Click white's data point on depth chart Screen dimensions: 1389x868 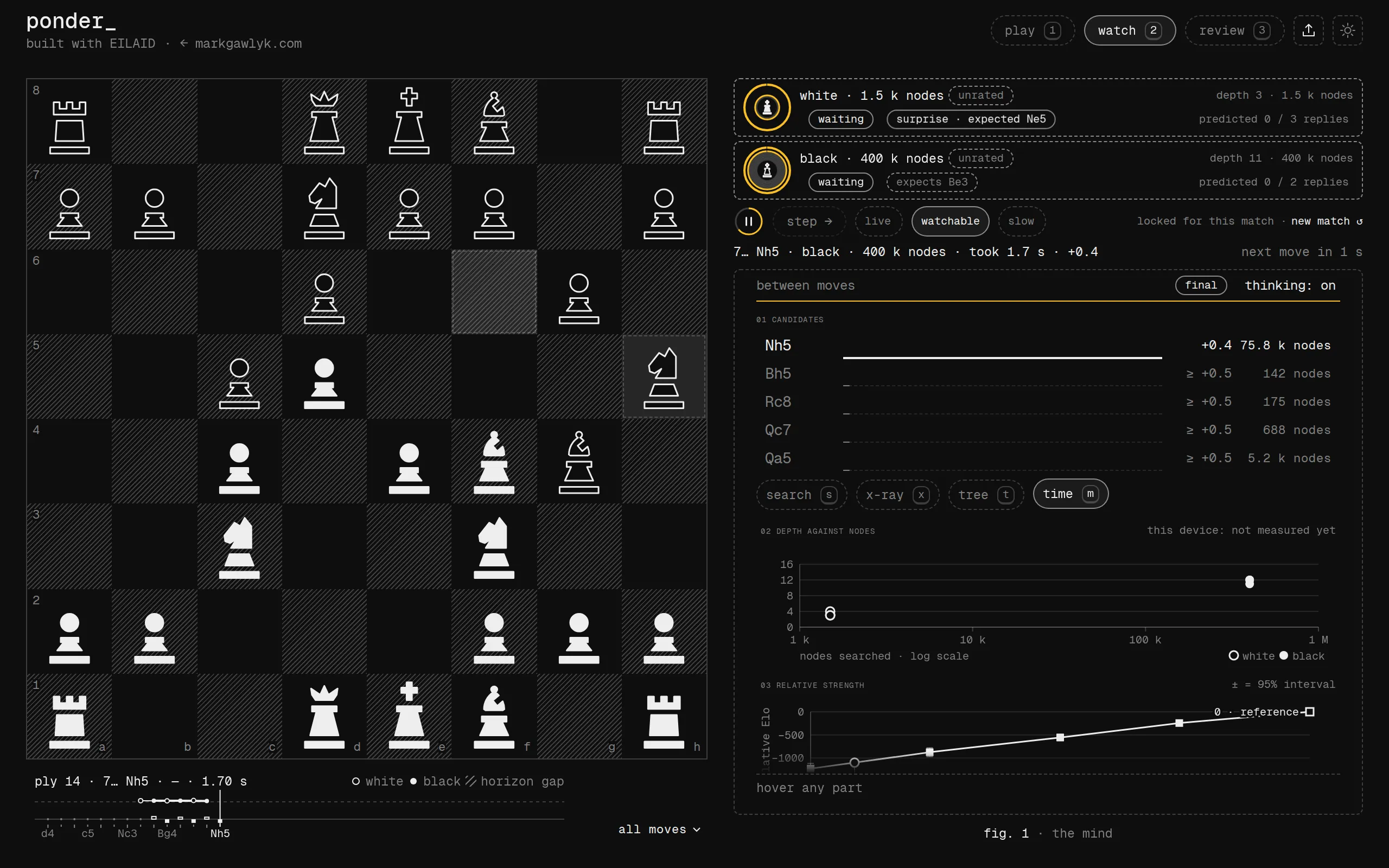830,614
